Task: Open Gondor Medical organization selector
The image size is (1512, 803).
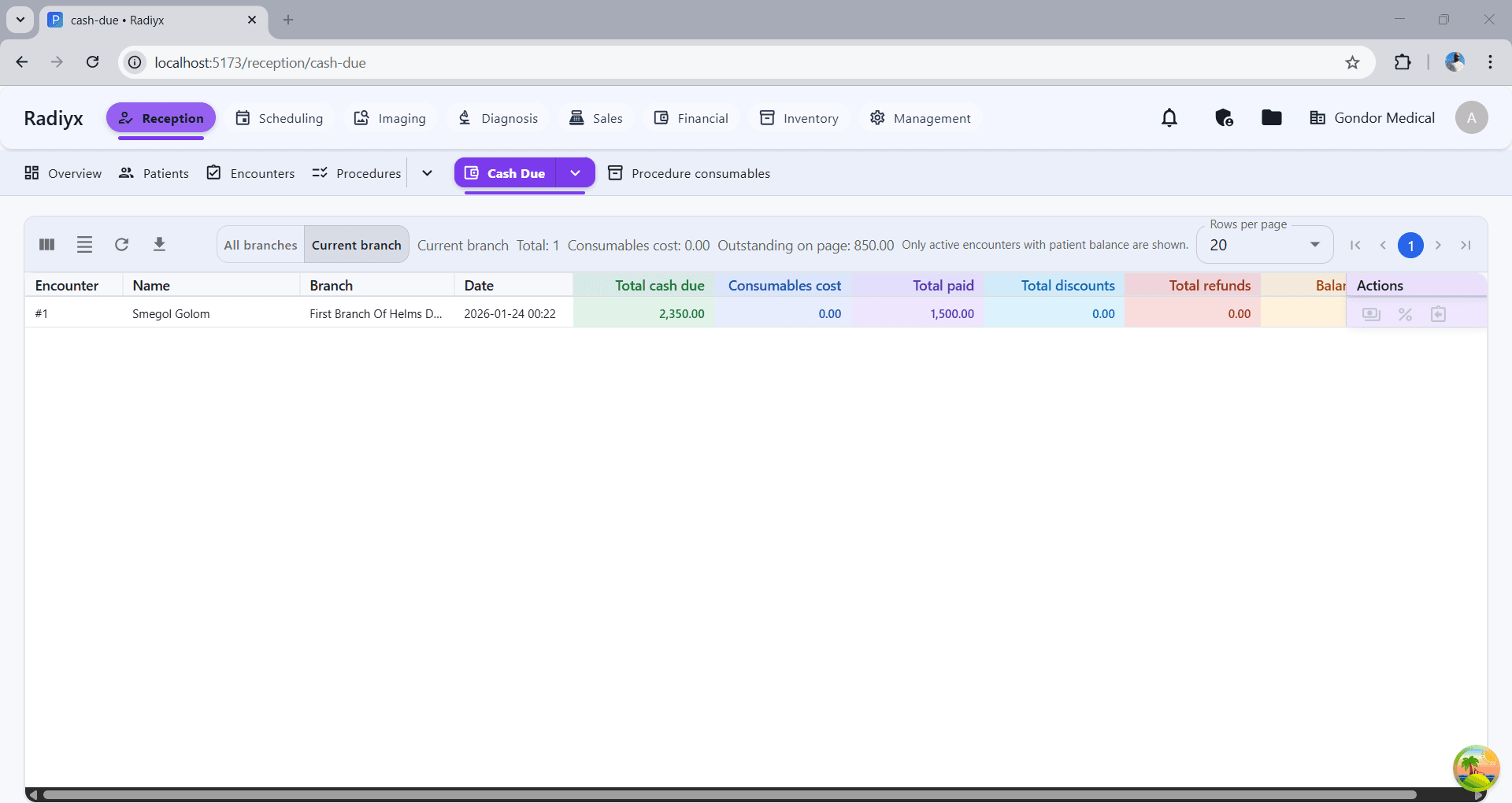Action: 1372,118
